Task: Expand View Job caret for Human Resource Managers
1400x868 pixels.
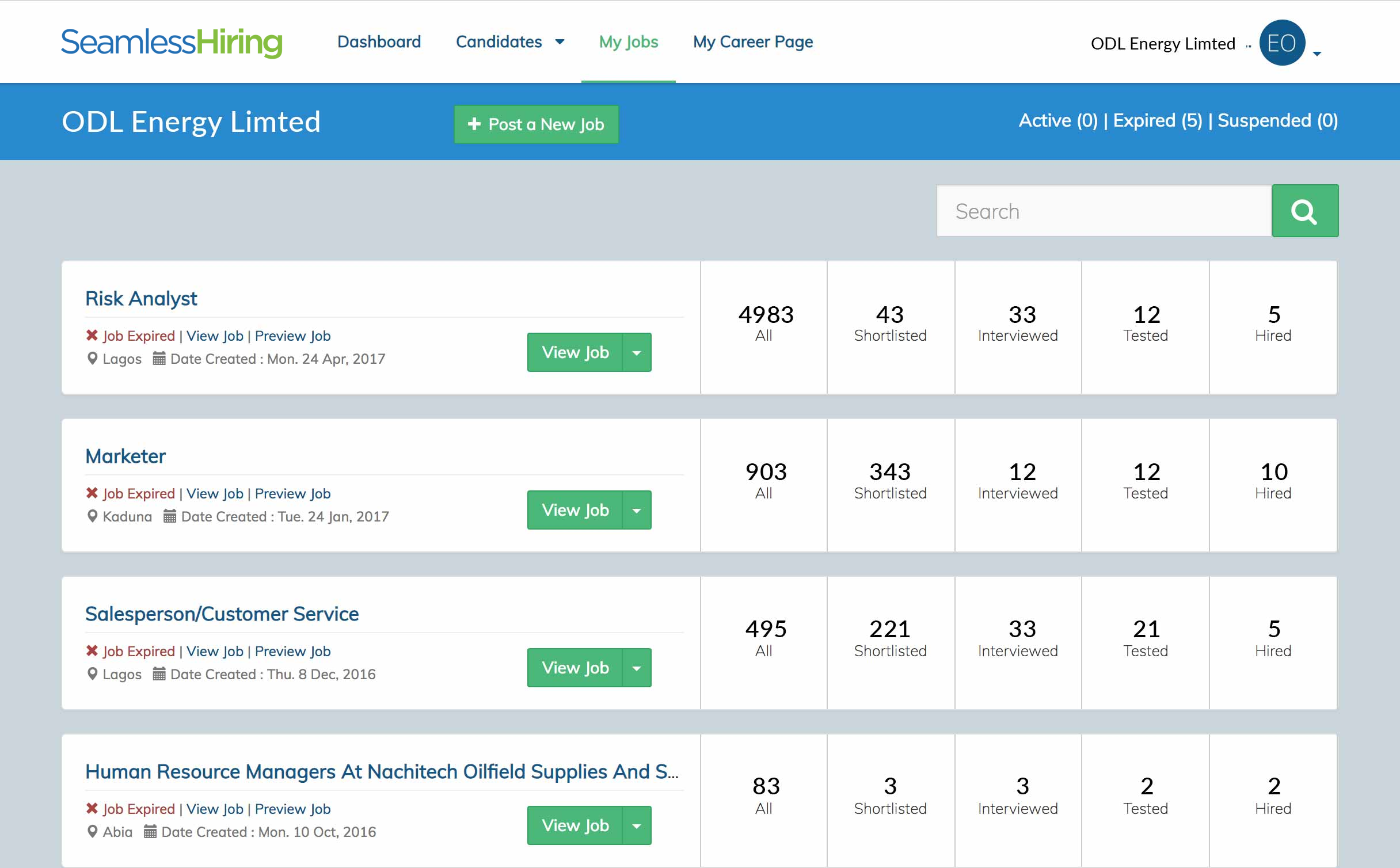Action: coord(637,825)
